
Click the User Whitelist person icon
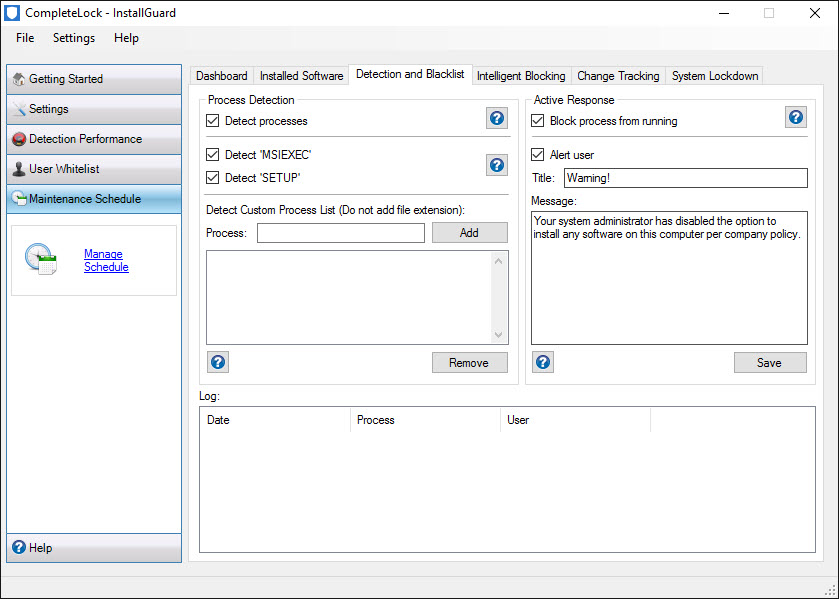click(x=19, y=169)
